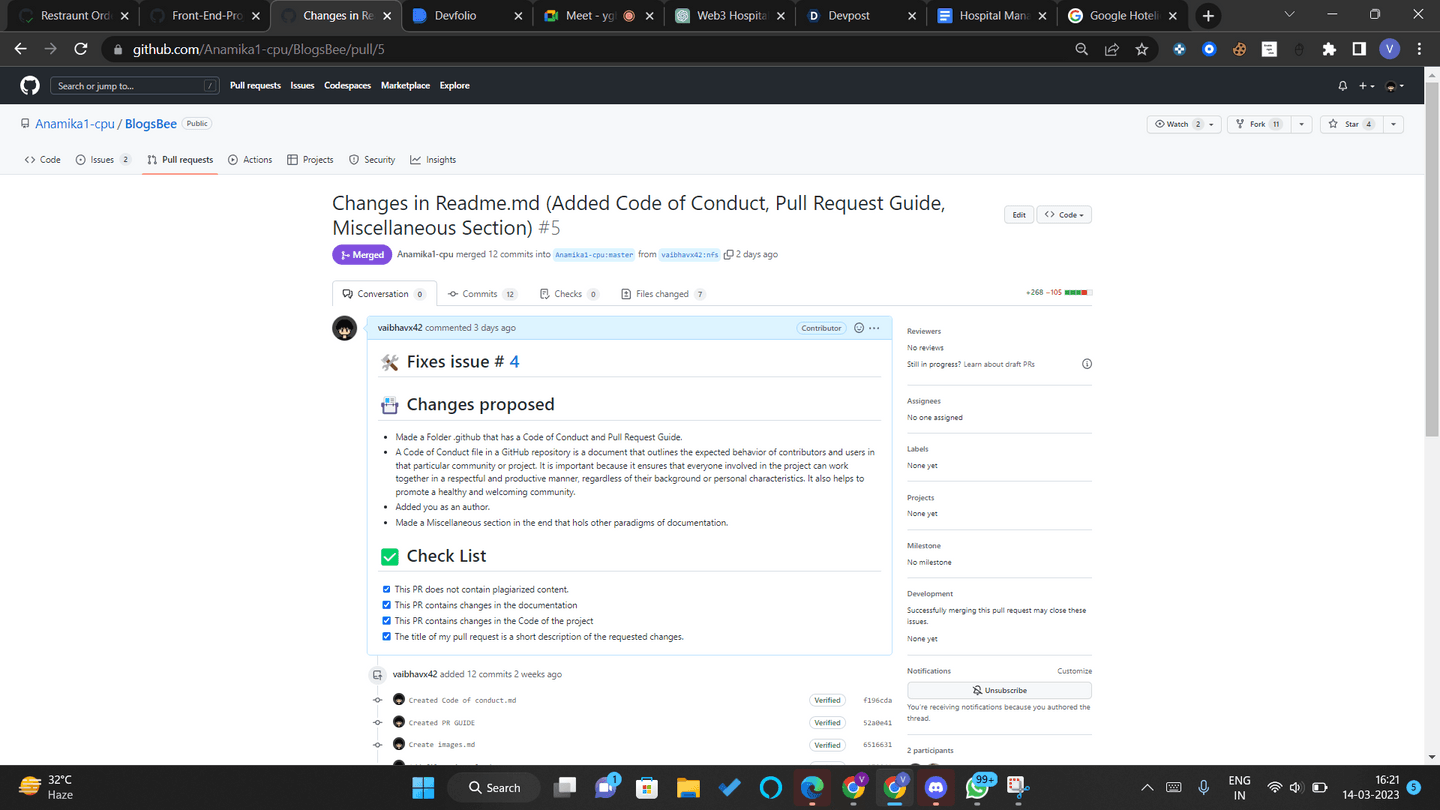Toggle 'changes in the Code of the project' checkbox
The image size is (1440, 810).
[387, 621]
